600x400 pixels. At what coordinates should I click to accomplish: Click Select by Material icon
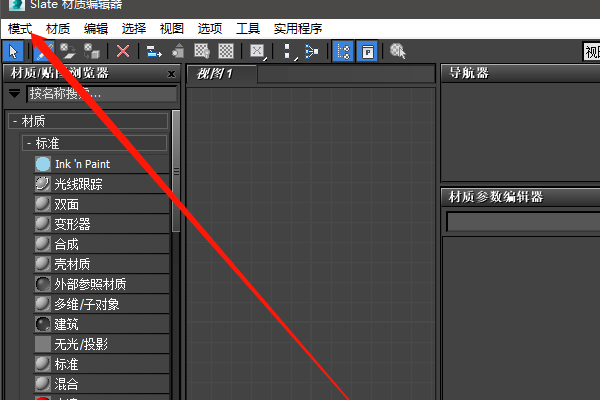click(x=398, y=51)
